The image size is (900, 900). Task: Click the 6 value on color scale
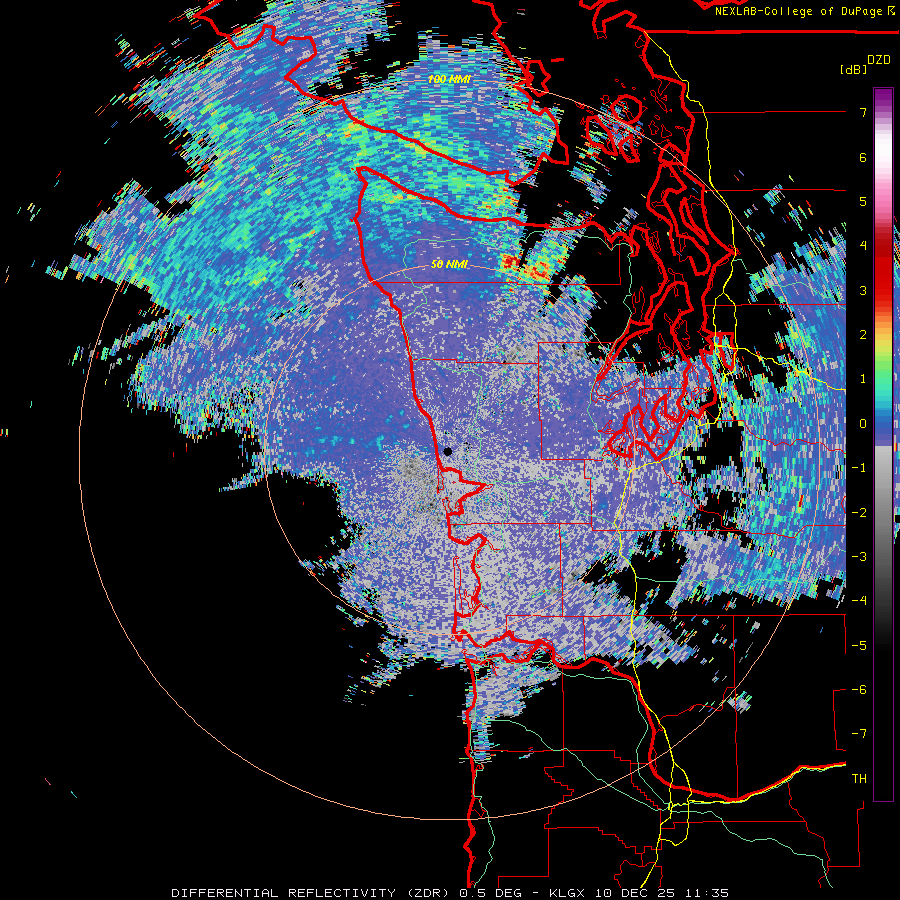coord(863,157)
